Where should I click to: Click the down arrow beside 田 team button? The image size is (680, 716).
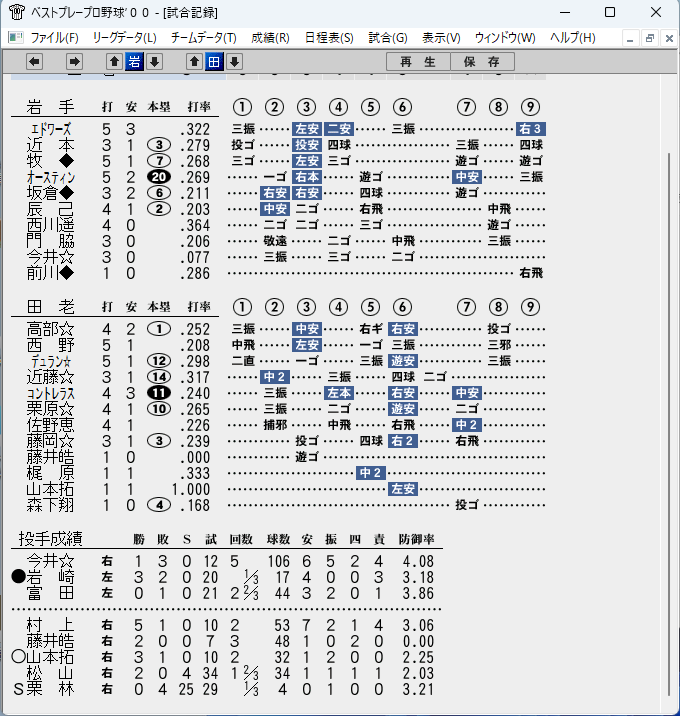(x=234, y=62)
